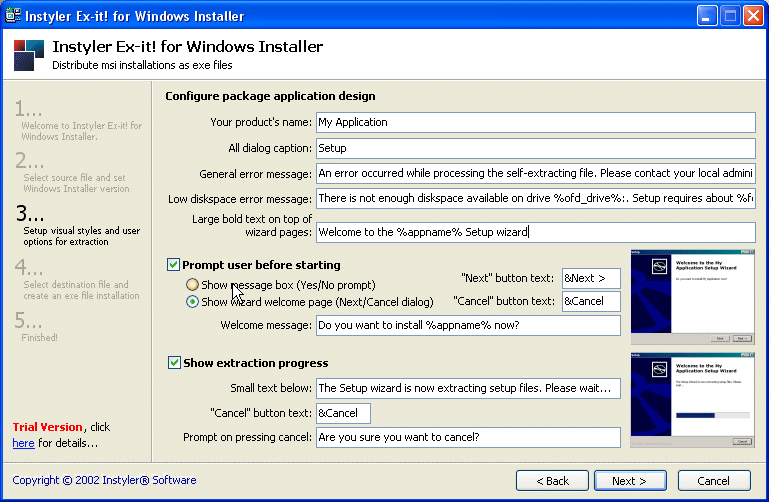The image size is (769, 502).
Task: Click the "Next" button text field
Action: pyautogui.click(x=590, y=278)
